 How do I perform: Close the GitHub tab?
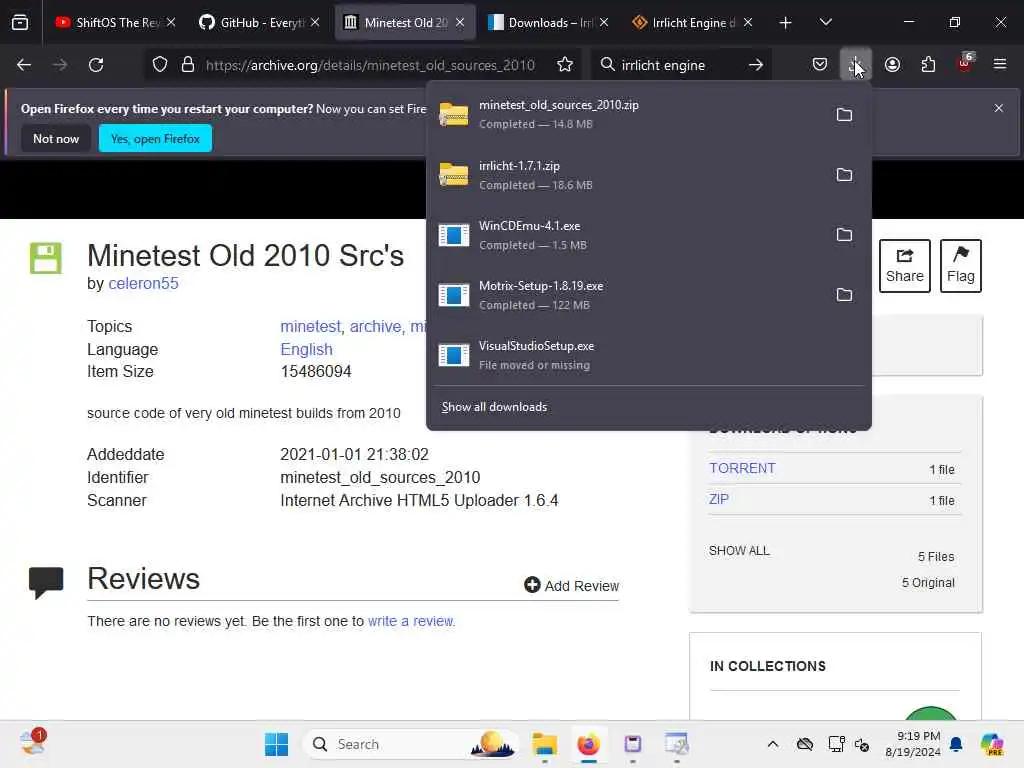point(315,23)
